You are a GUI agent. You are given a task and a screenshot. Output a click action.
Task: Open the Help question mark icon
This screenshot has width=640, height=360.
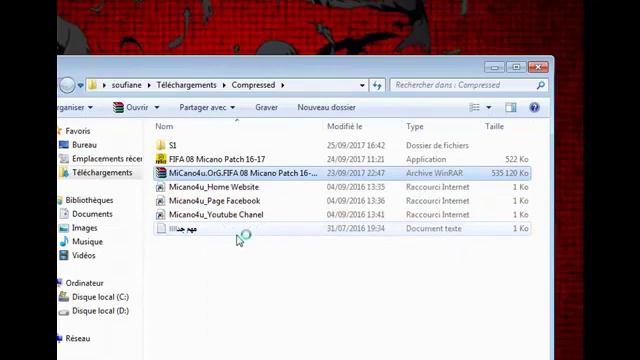tap(534, 107)
